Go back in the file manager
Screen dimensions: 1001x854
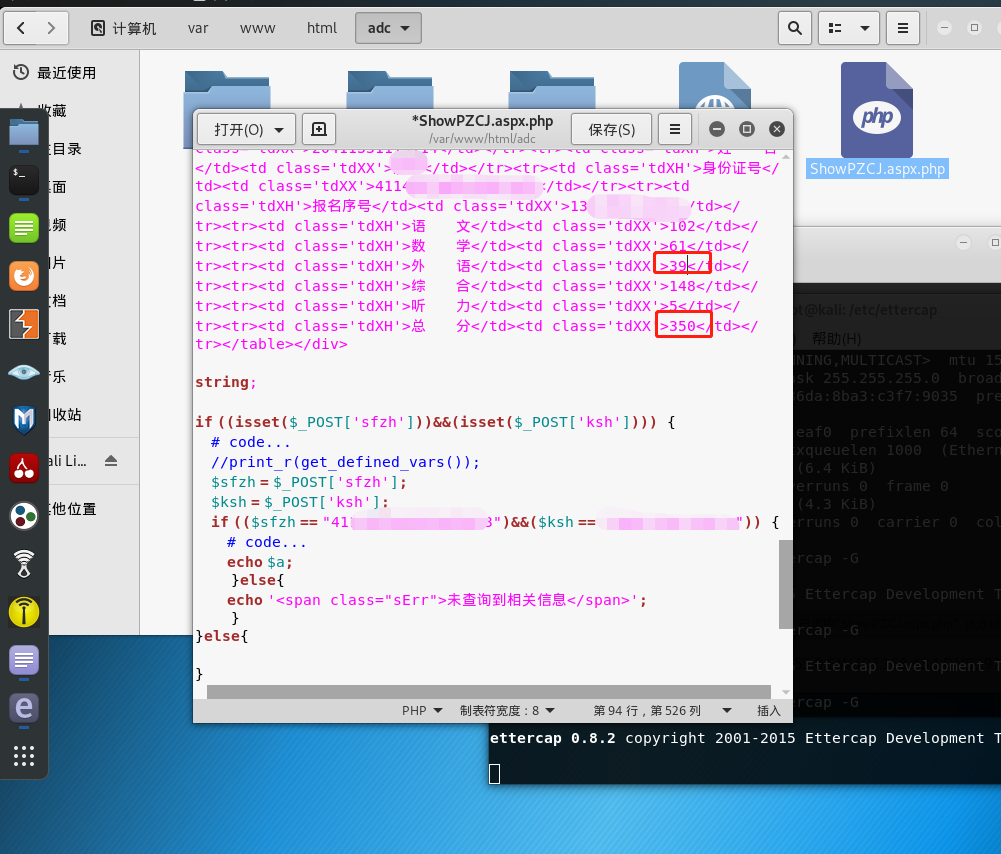21,28
